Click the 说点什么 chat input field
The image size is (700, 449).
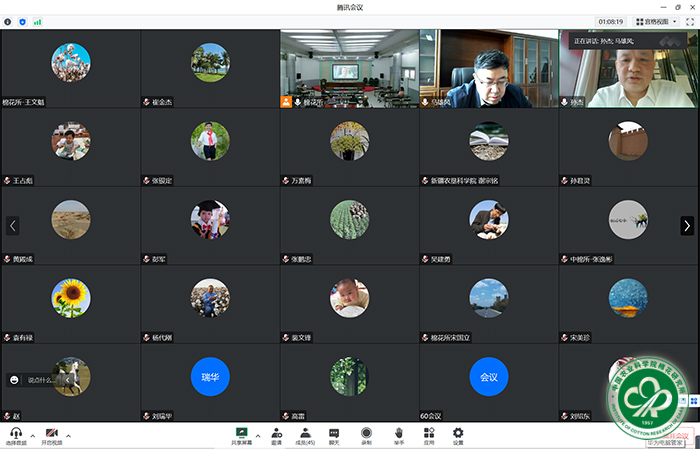pyautogui.click(x=40, y=380)
